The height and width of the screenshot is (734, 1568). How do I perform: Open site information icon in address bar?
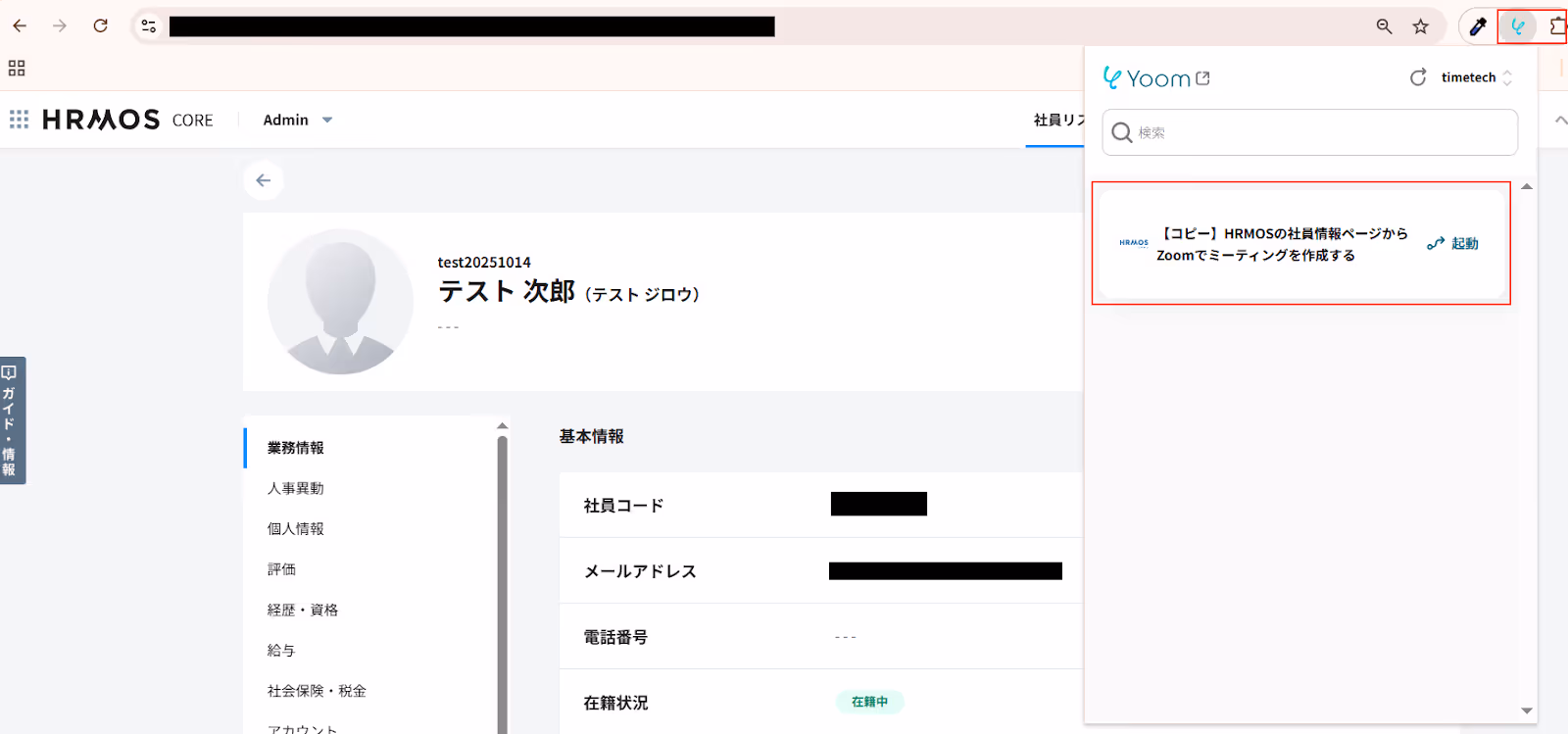point(149,26)
